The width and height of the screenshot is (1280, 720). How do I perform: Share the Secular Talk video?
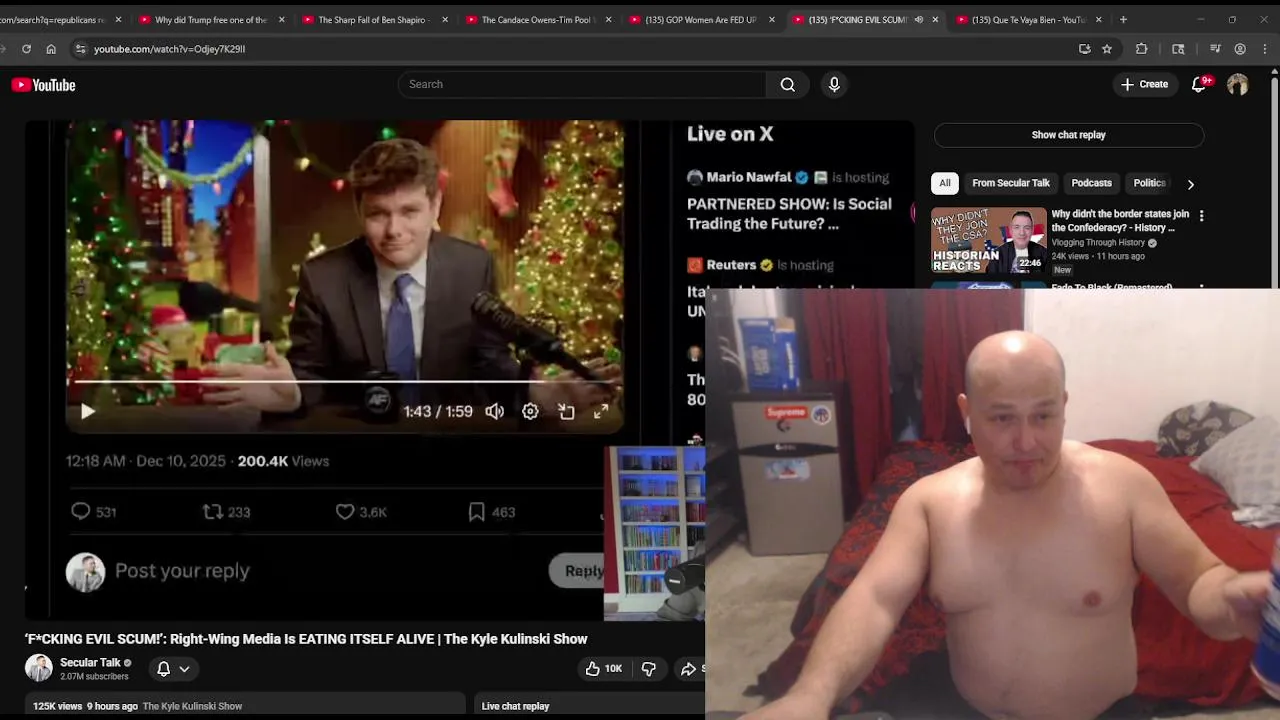pos(690,669)
